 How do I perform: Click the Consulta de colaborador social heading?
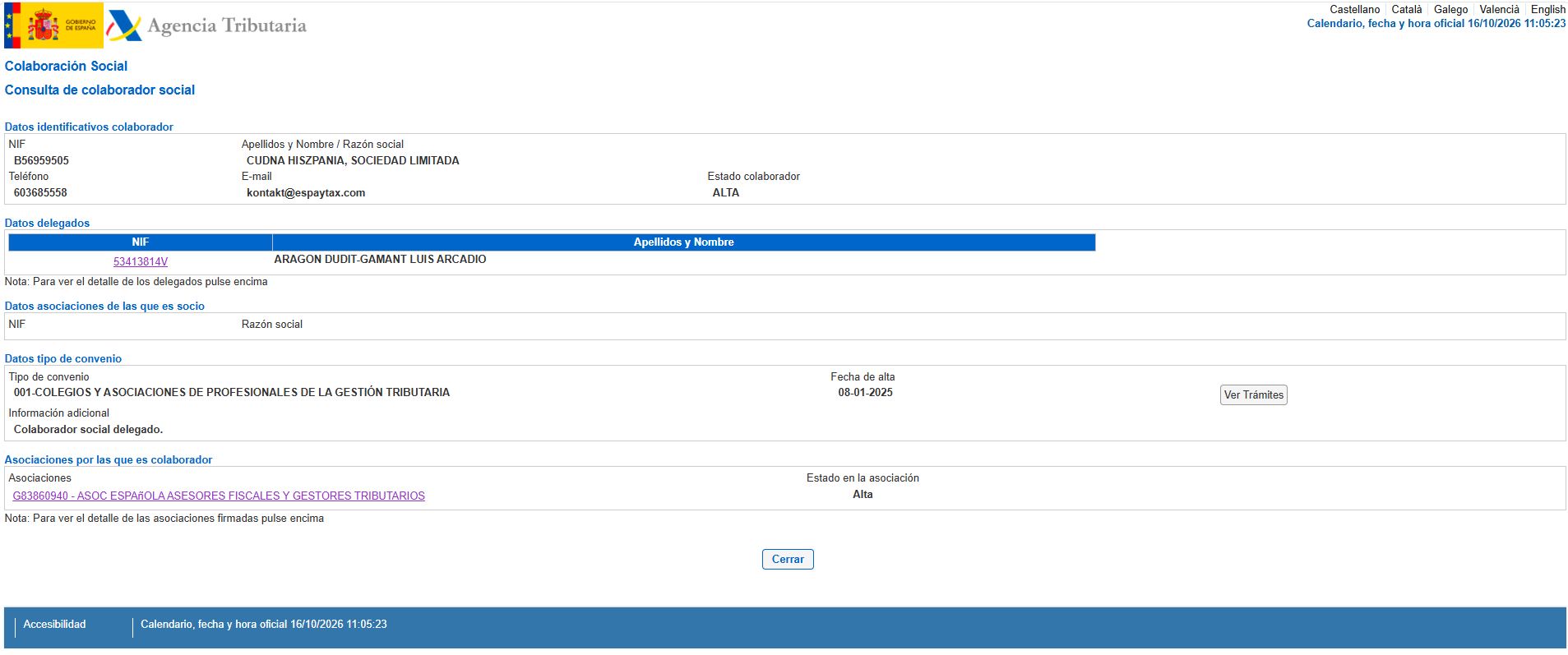point(99,90)
